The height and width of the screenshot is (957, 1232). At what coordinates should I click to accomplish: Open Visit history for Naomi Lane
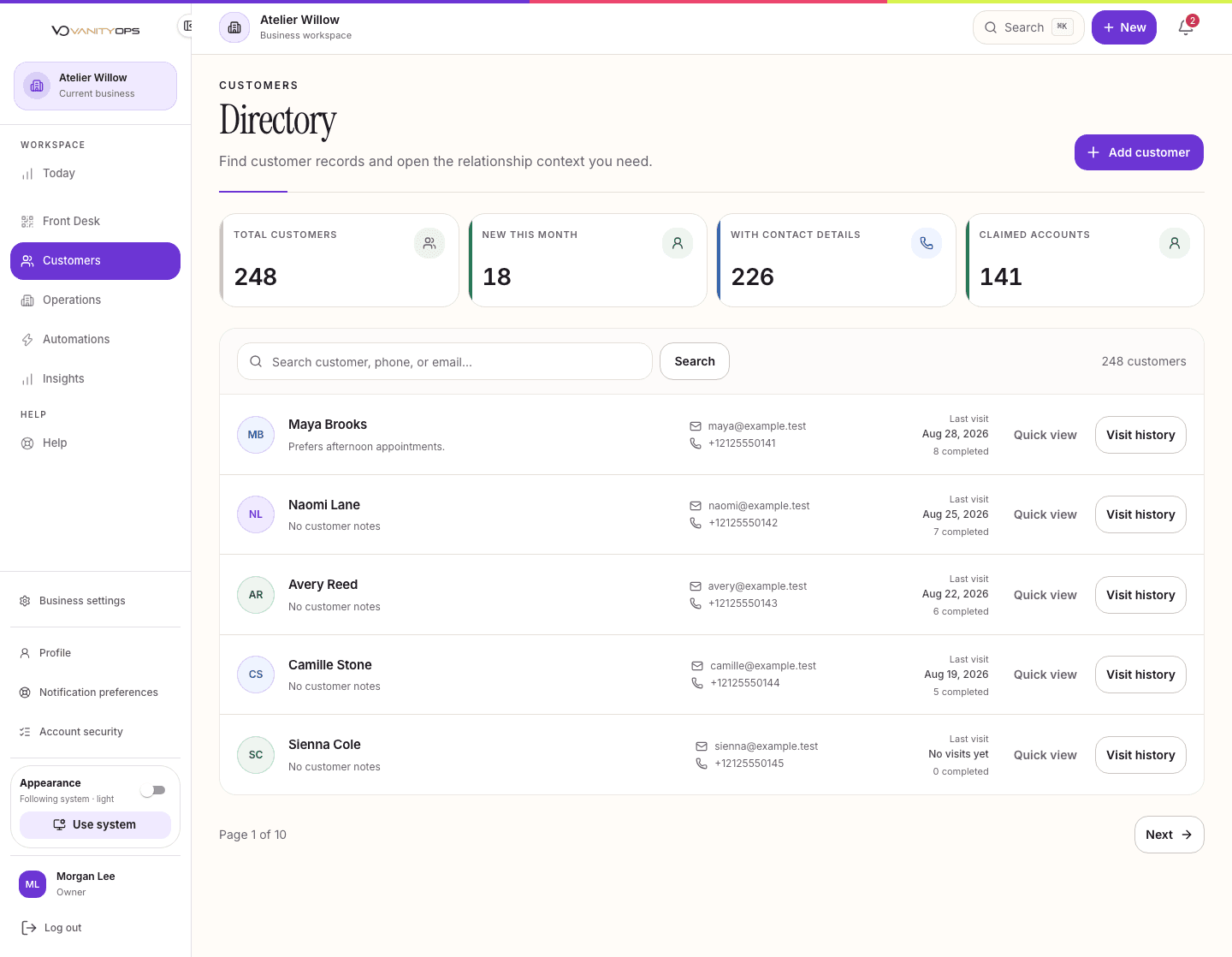[x=1140, y=514]
